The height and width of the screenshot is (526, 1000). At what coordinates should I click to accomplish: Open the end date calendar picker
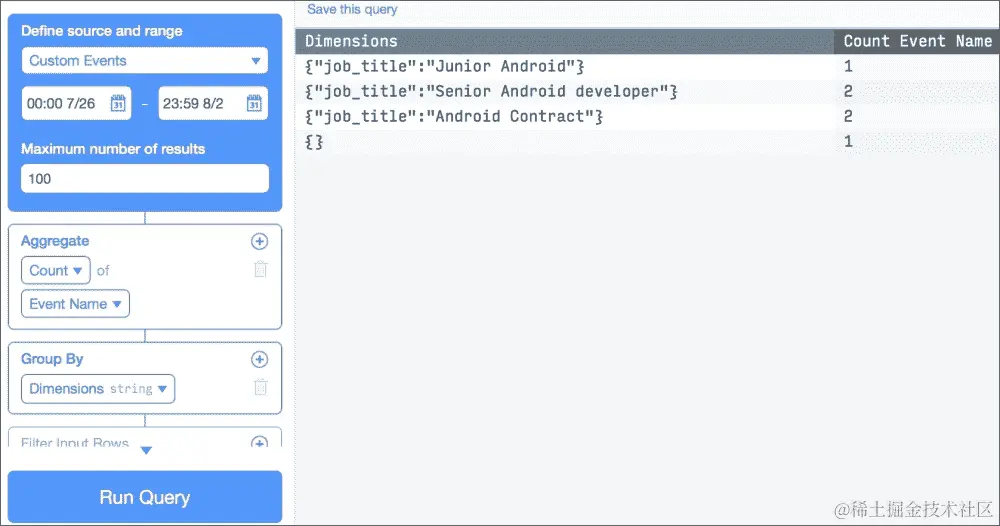(x=254, y=103)
